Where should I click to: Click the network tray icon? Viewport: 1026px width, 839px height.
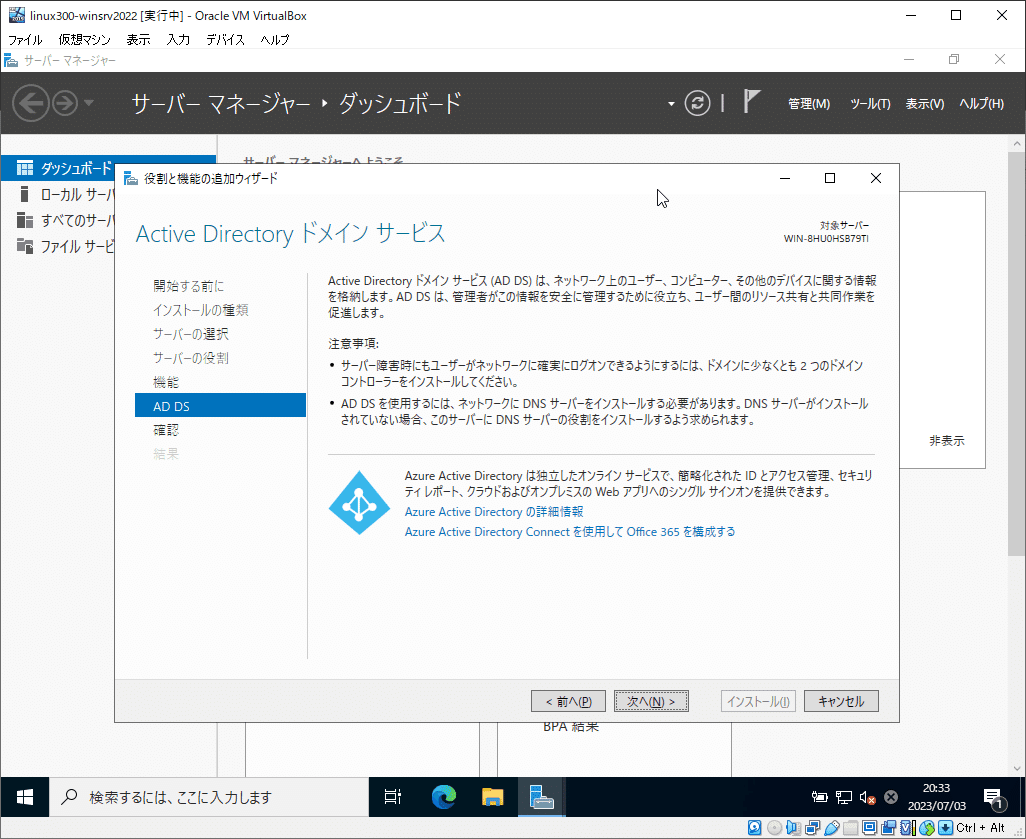843,797
